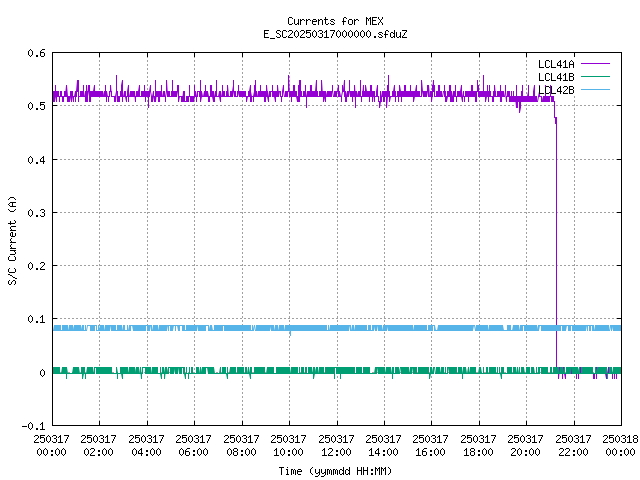Click the blue LCL42B trace near 12:00
This screenshot has width=640, height=480.
coord(337,328)
